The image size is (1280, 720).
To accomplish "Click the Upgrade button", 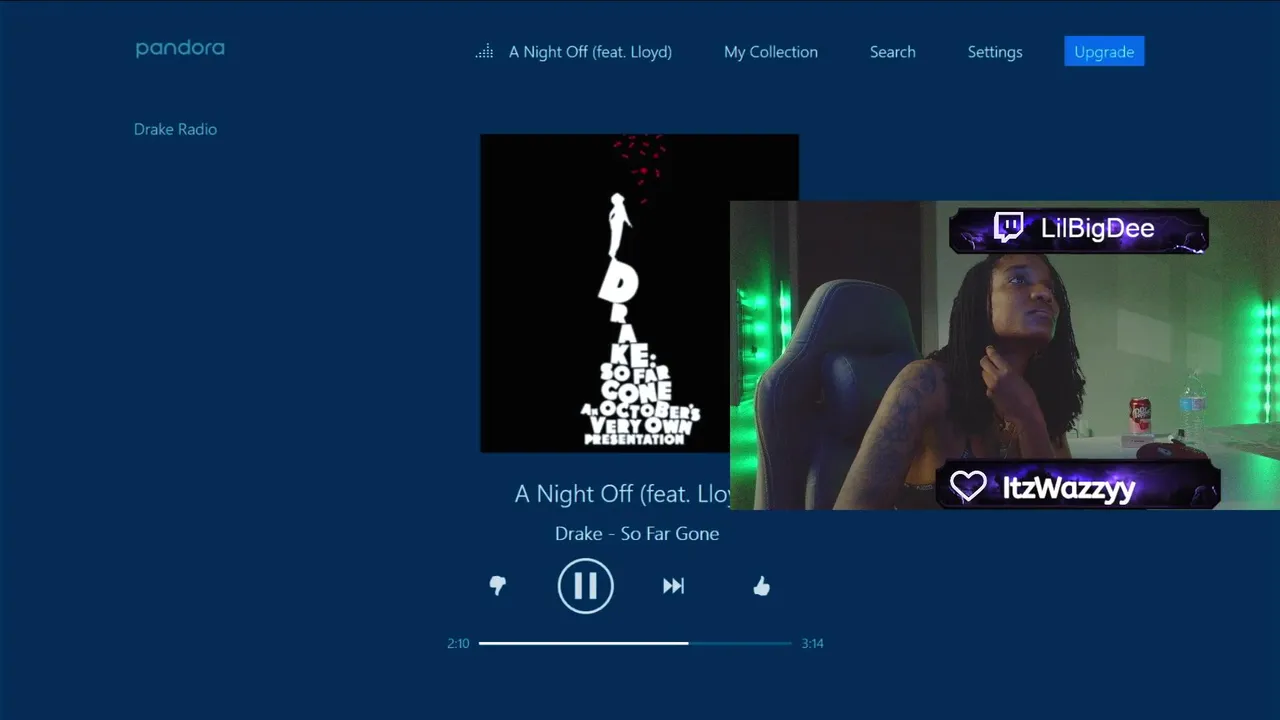I will [1104, 52].
